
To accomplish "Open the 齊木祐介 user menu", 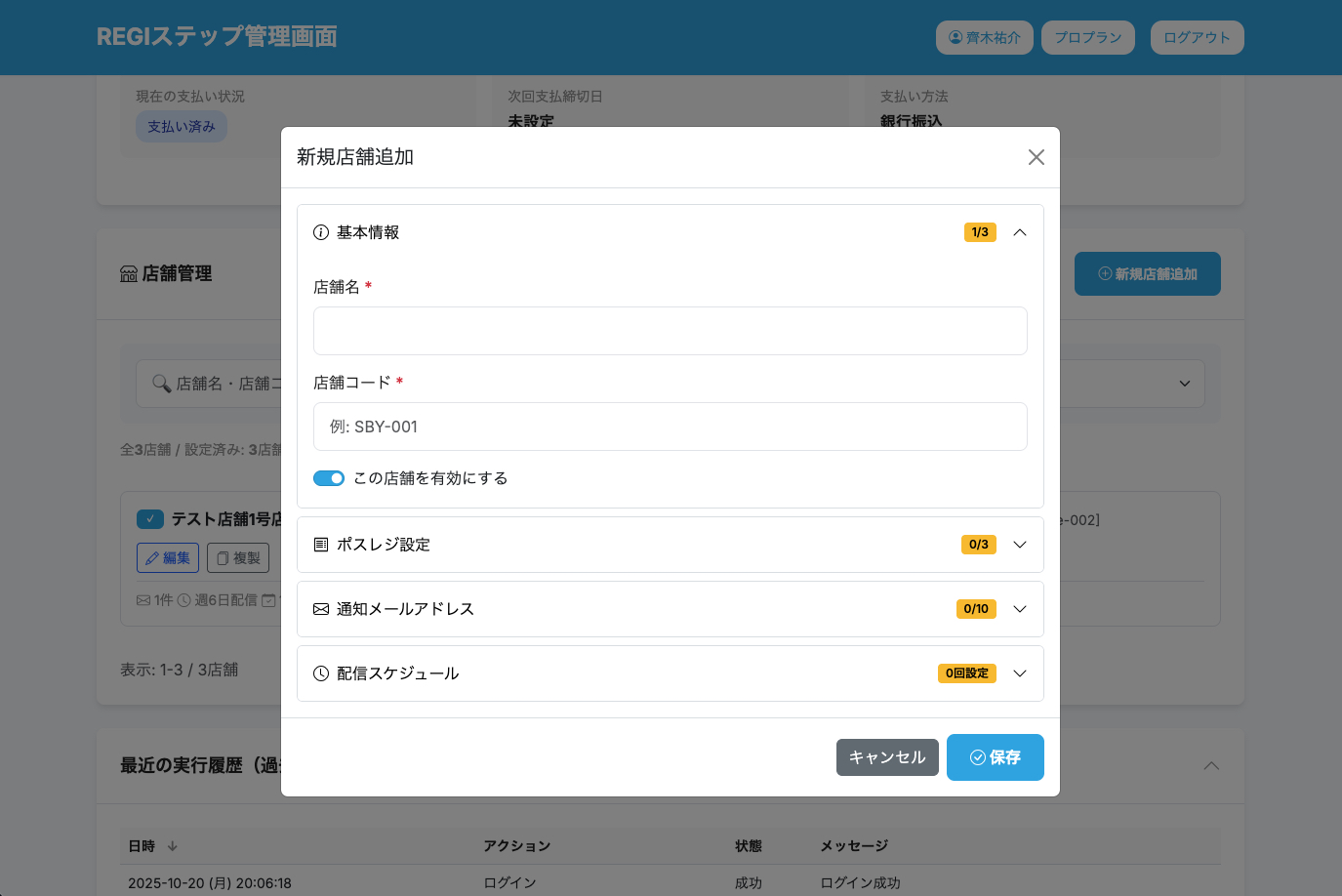I will point(984,37).
